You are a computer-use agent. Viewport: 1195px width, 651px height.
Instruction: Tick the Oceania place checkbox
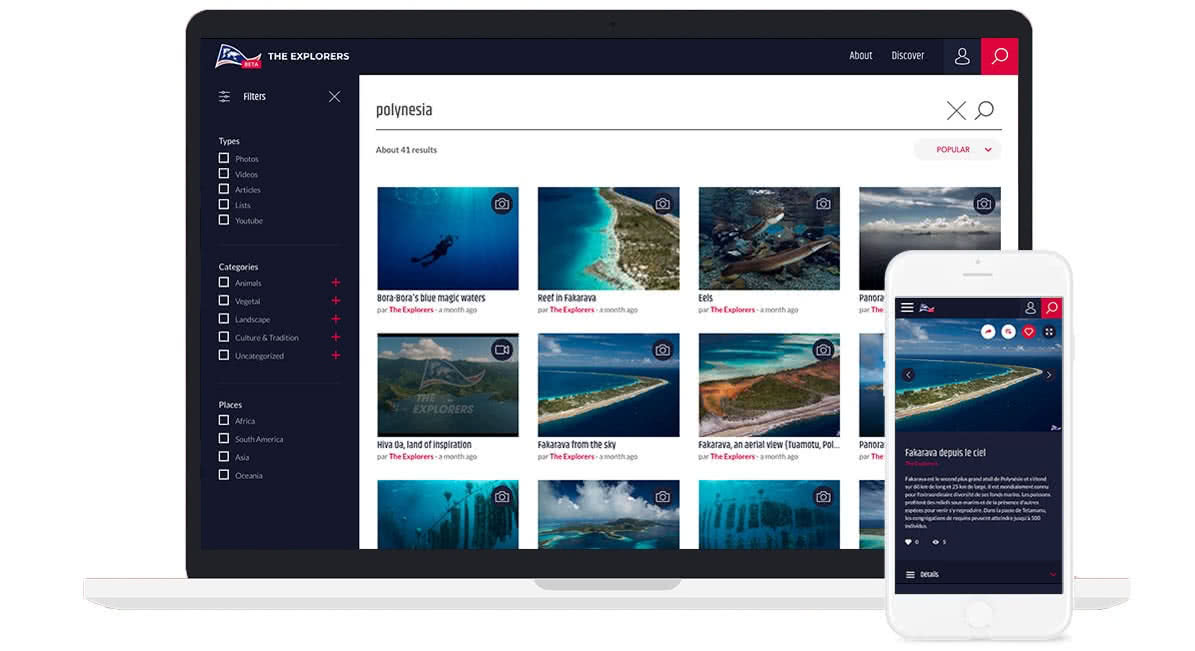[224, 475]
